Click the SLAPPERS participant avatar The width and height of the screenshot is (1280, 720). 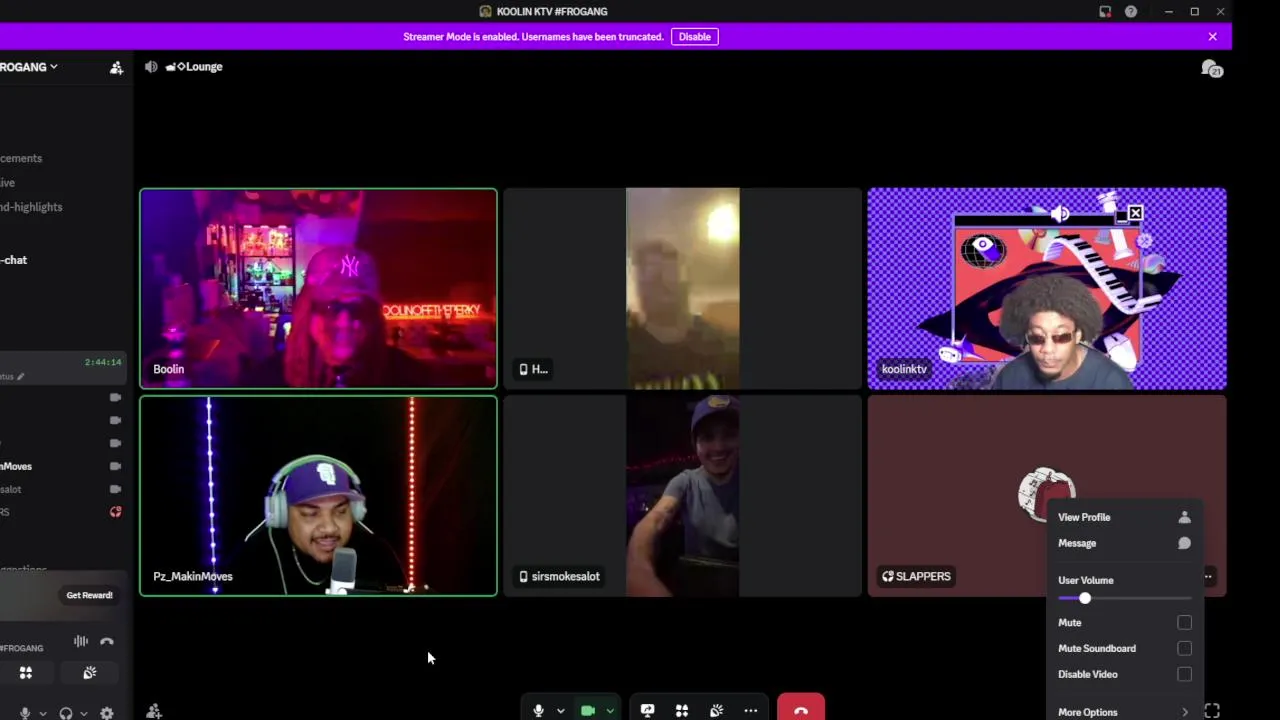[1046, 493]
